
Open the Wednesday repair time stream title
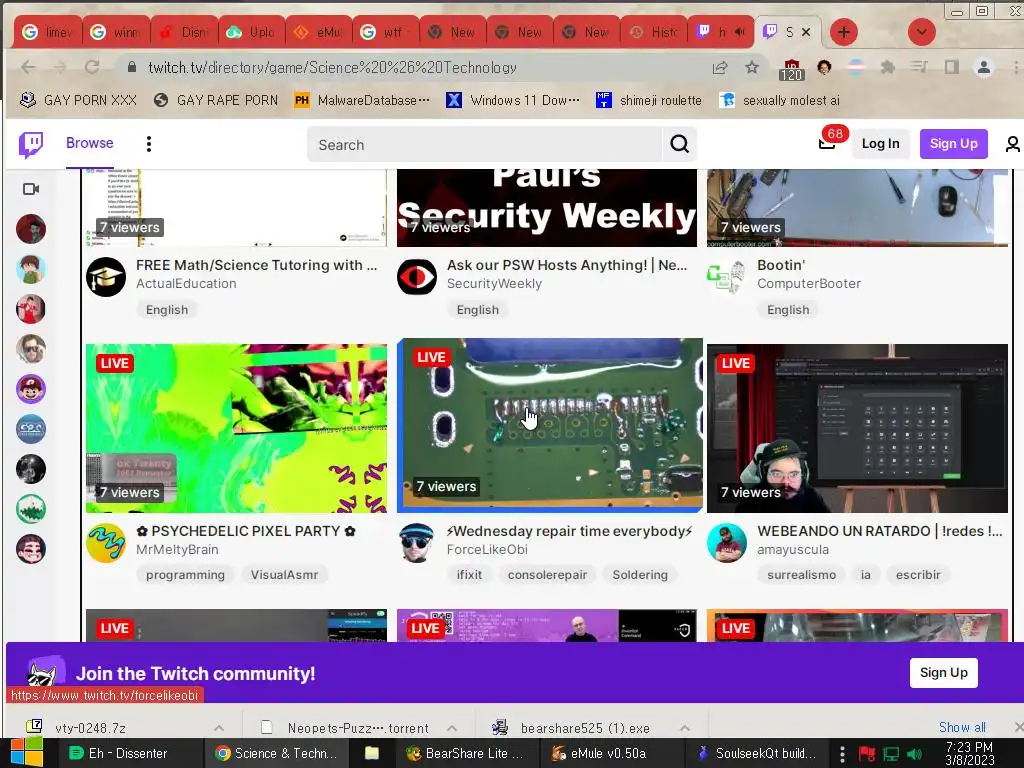pos(569,531)
